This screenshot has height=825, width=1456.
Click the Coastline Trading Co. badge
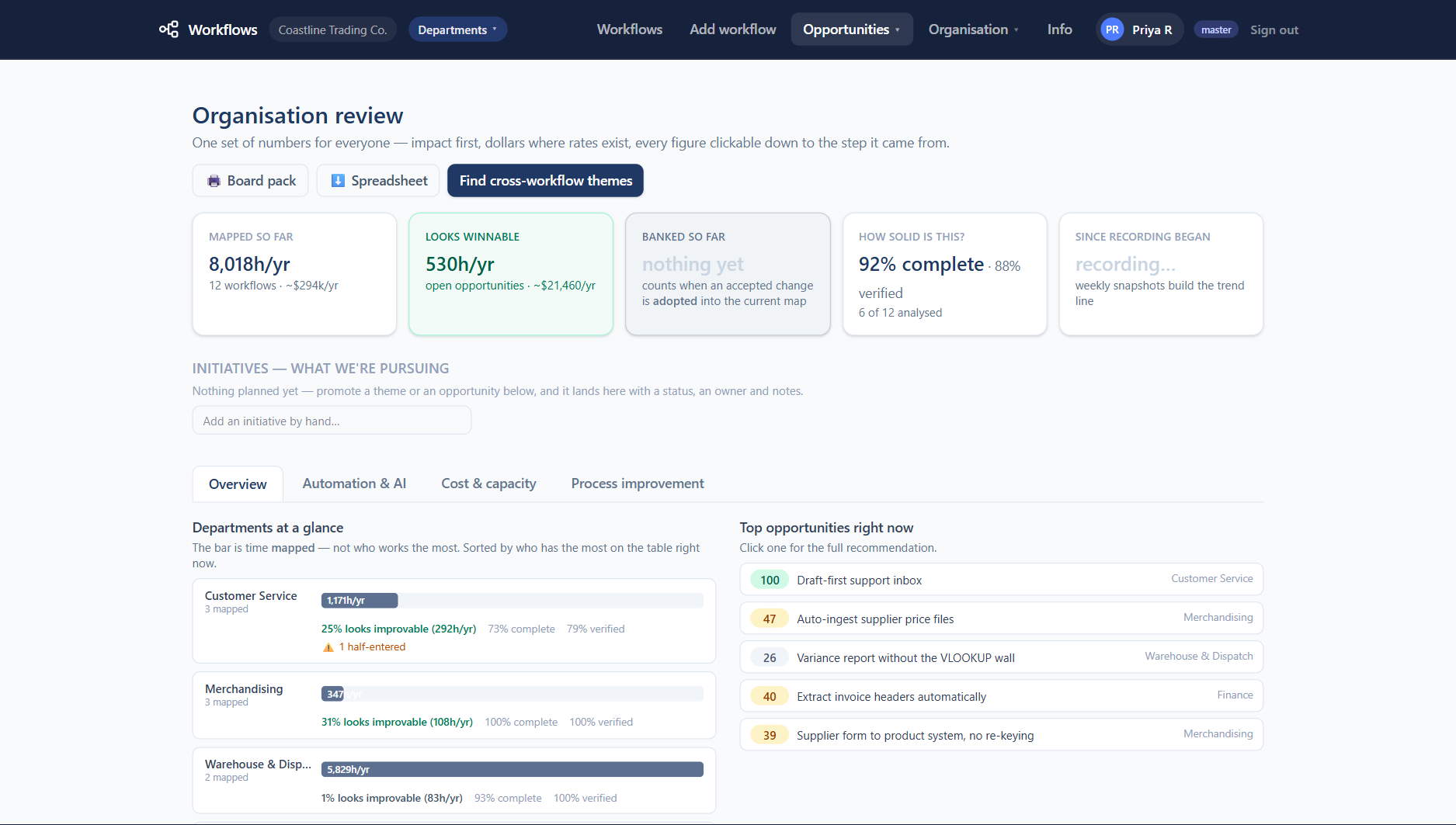point(332,30)
